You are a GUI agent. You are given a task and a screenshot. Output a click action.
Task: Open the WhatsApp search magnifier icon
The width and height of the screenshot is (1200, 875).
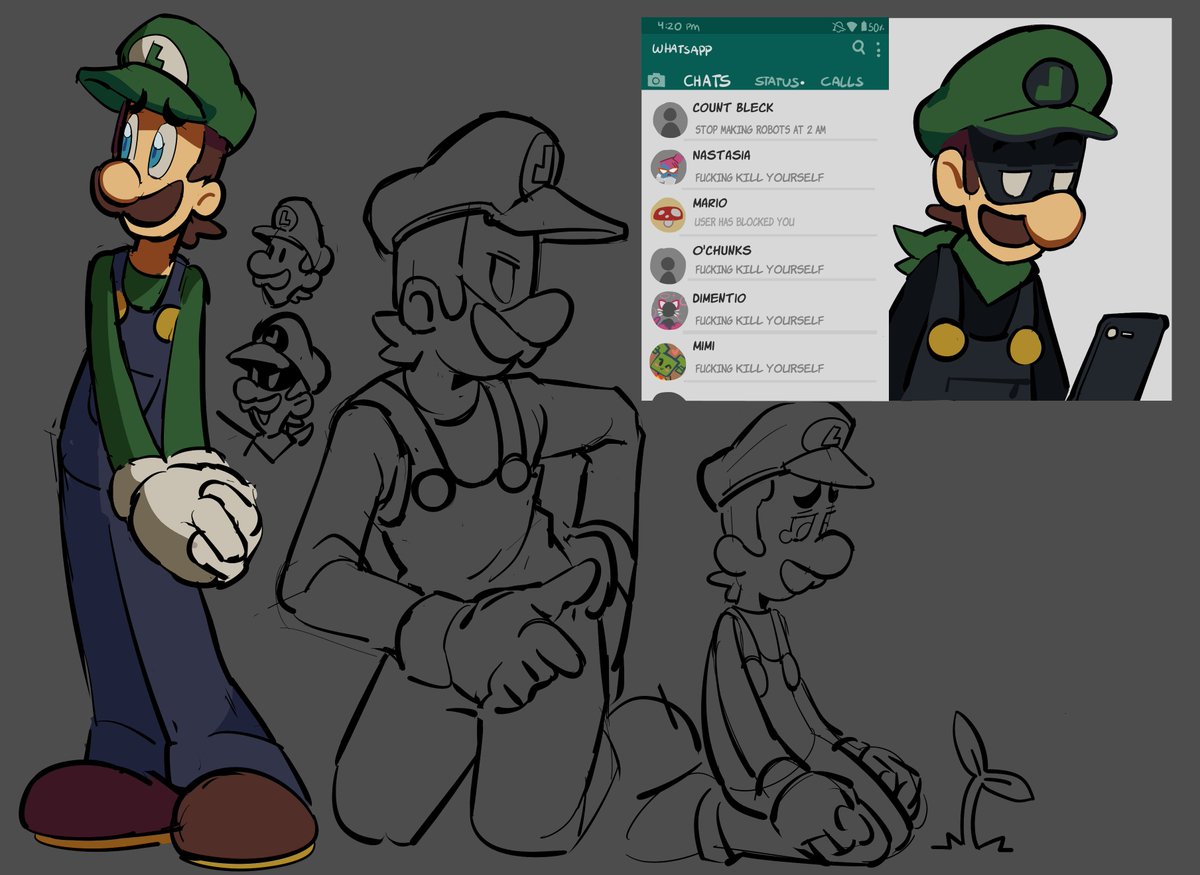[858, 48]
